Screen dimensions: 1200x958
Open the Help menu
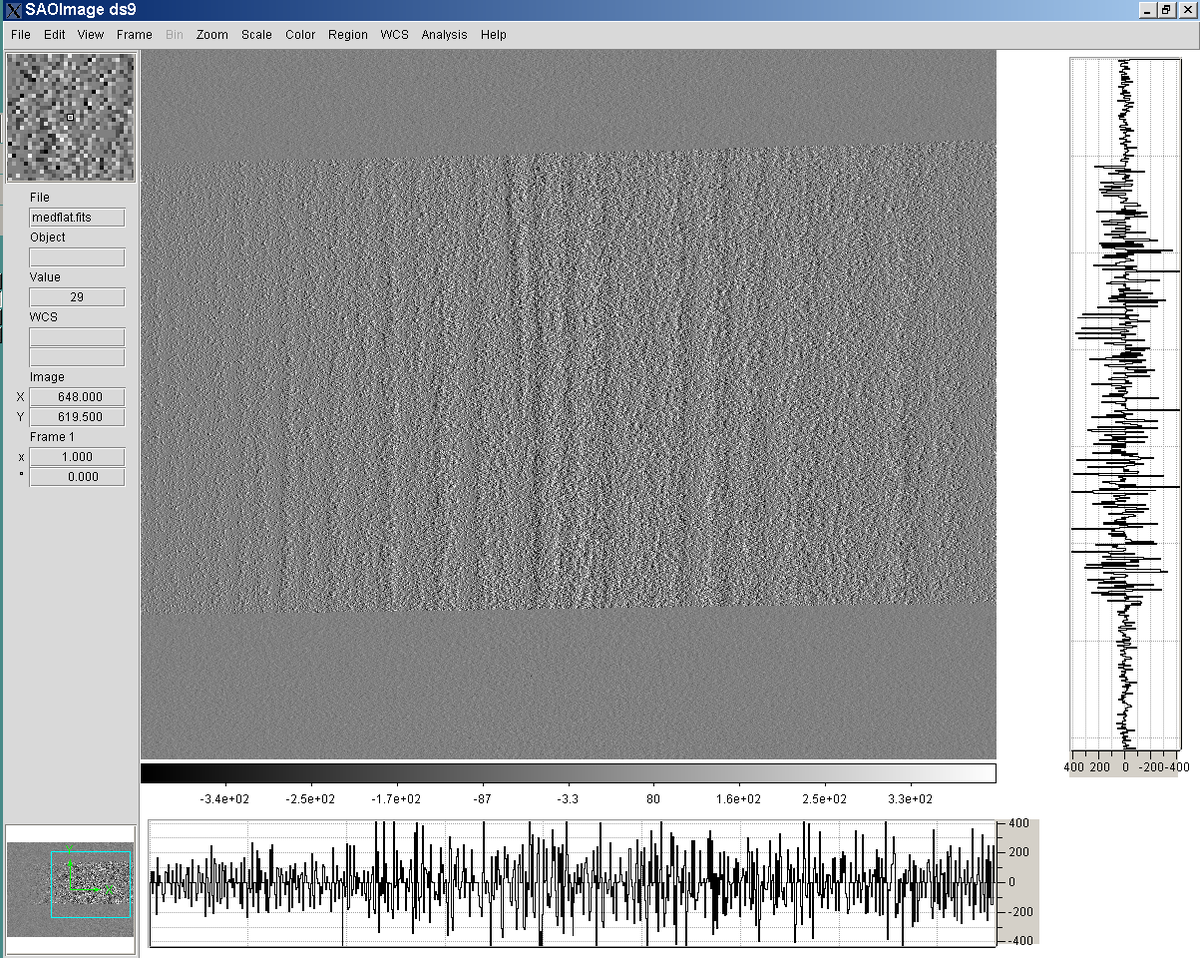[x=493, y=34]
